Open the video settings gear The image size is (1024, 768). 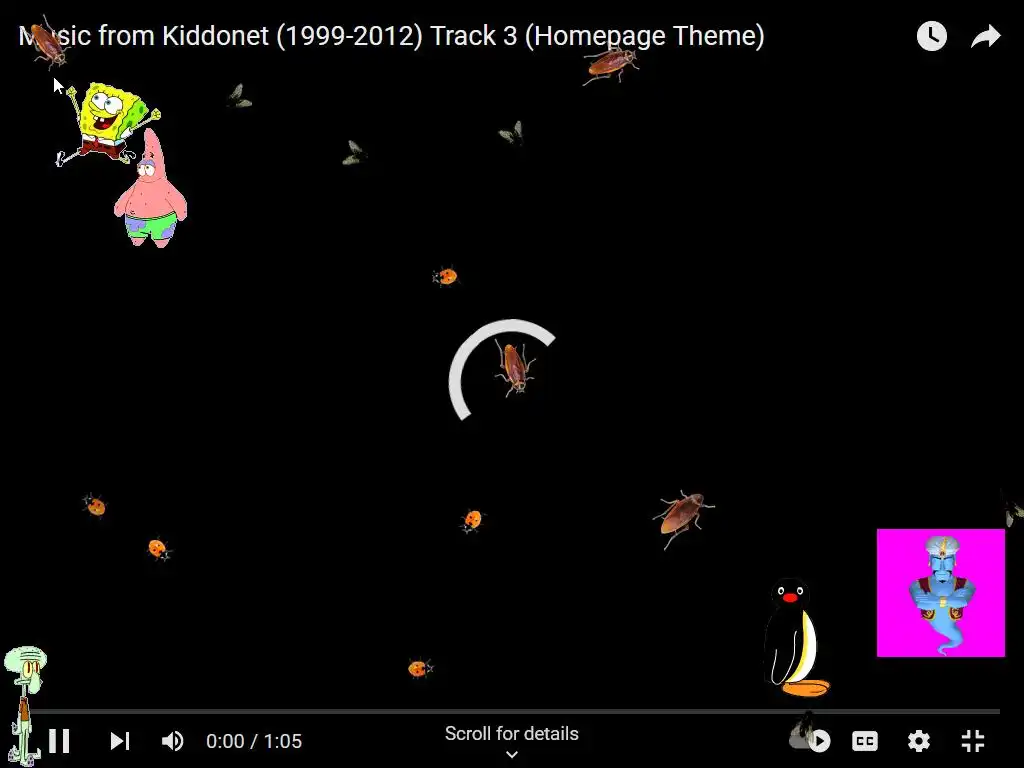pyautogui.click(x=919, y=741)
